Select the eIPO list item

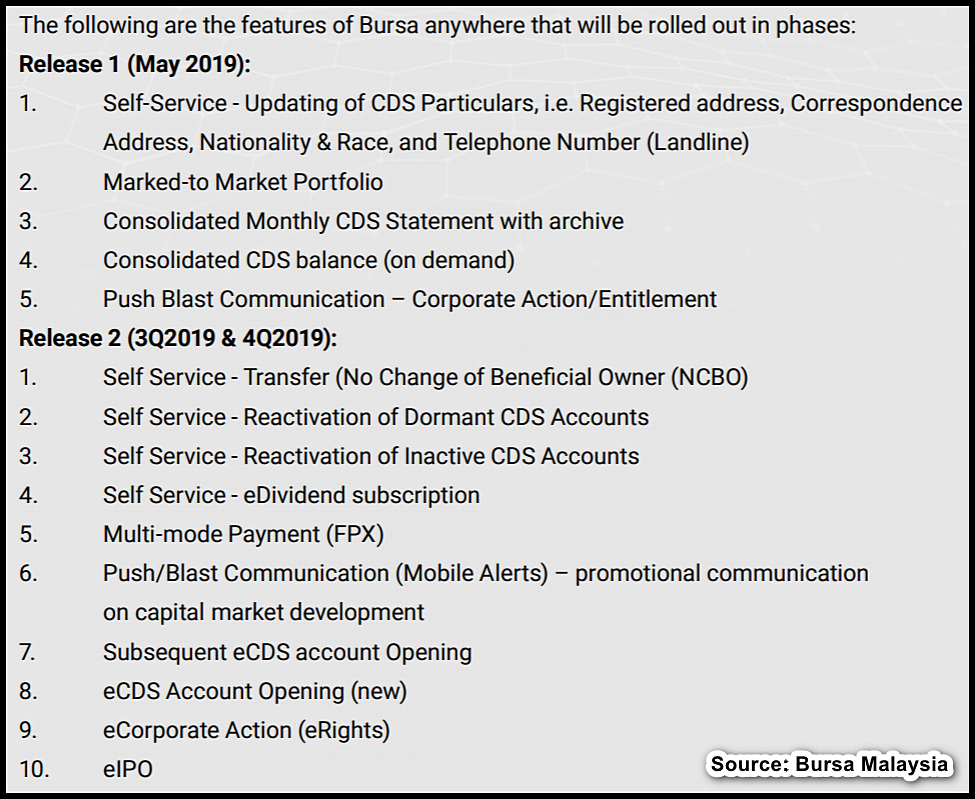[x=127, y=770]
